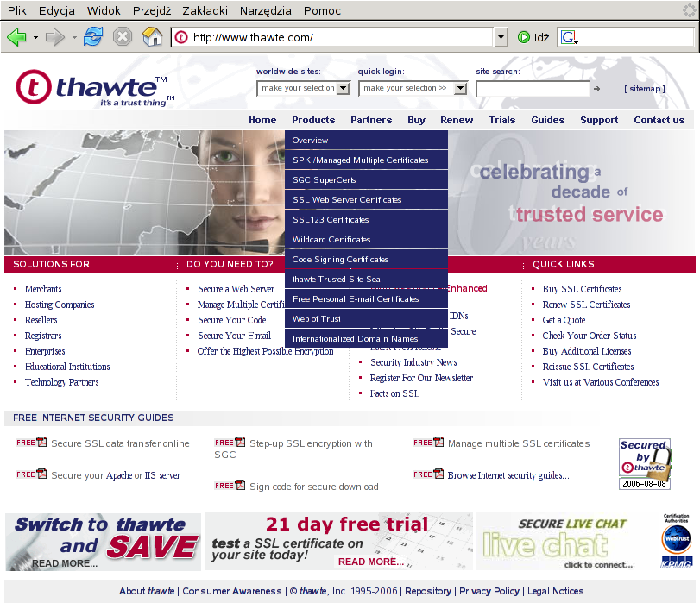Select Overview in Products dropdown
The image size is (700, 603).
pos(366,140)
